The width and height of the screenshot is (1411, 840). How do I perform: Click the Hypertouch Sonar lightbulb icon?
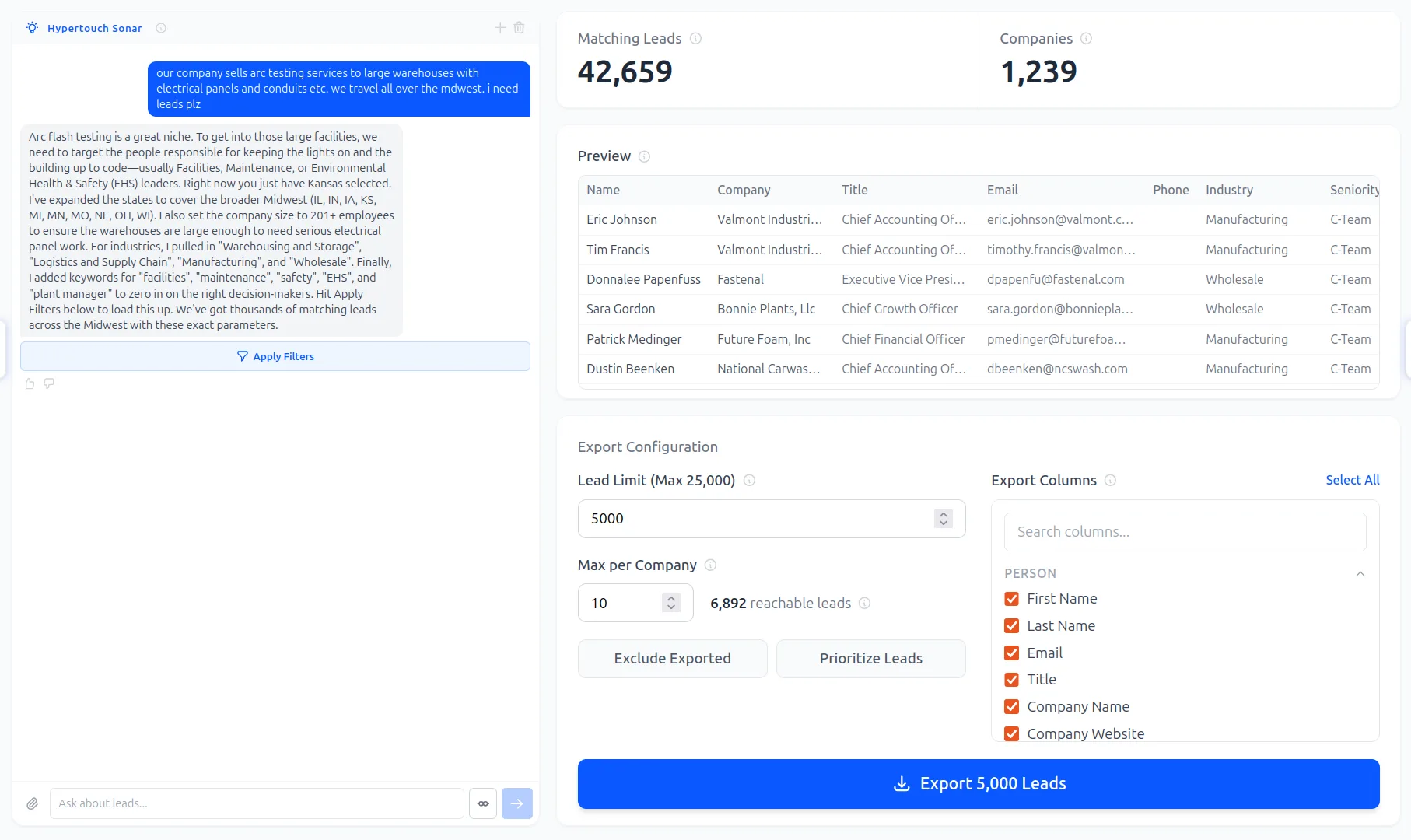tap(32, 28)
